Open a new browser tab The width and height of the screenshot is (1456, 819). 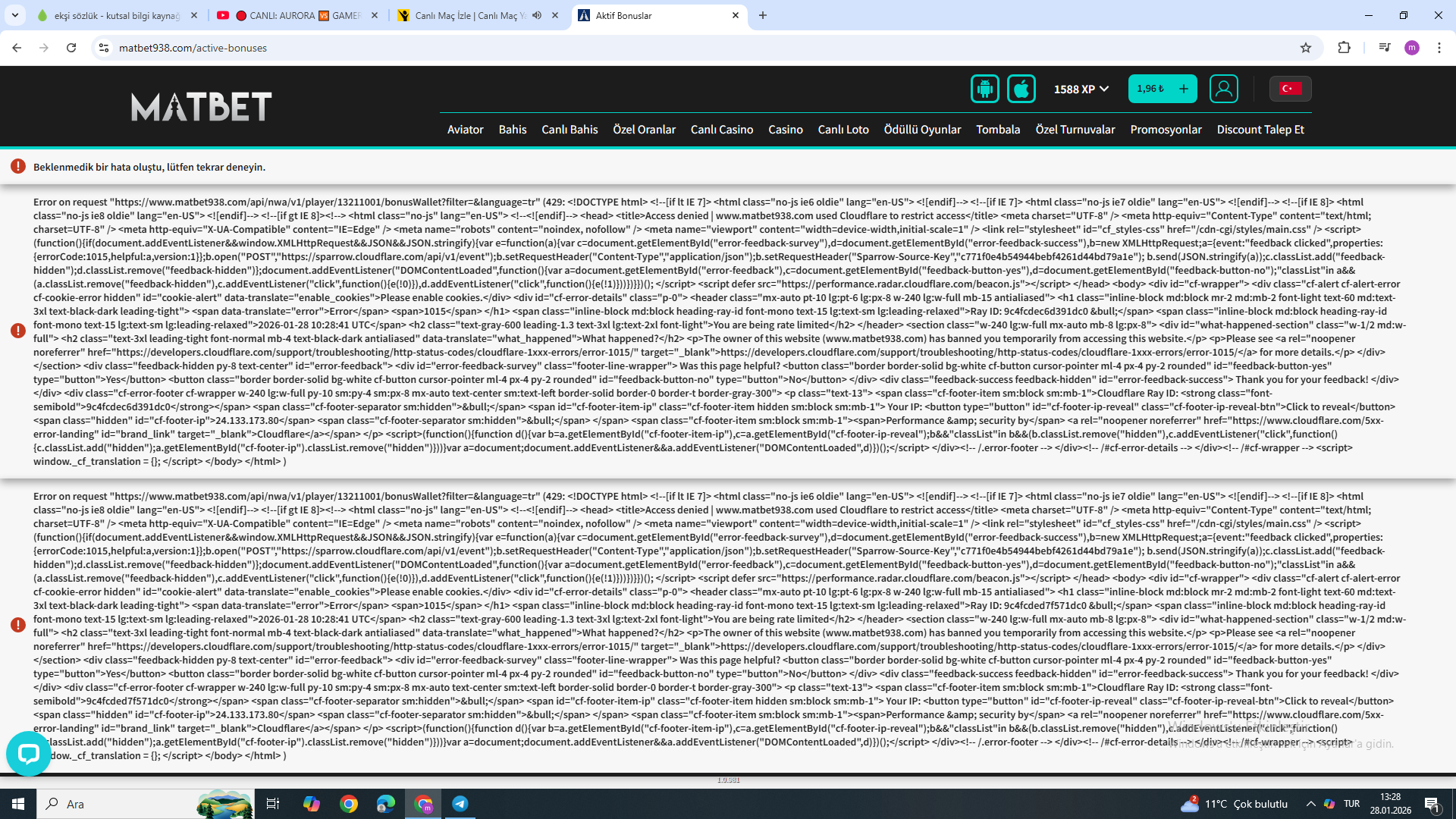pos(763,15)
